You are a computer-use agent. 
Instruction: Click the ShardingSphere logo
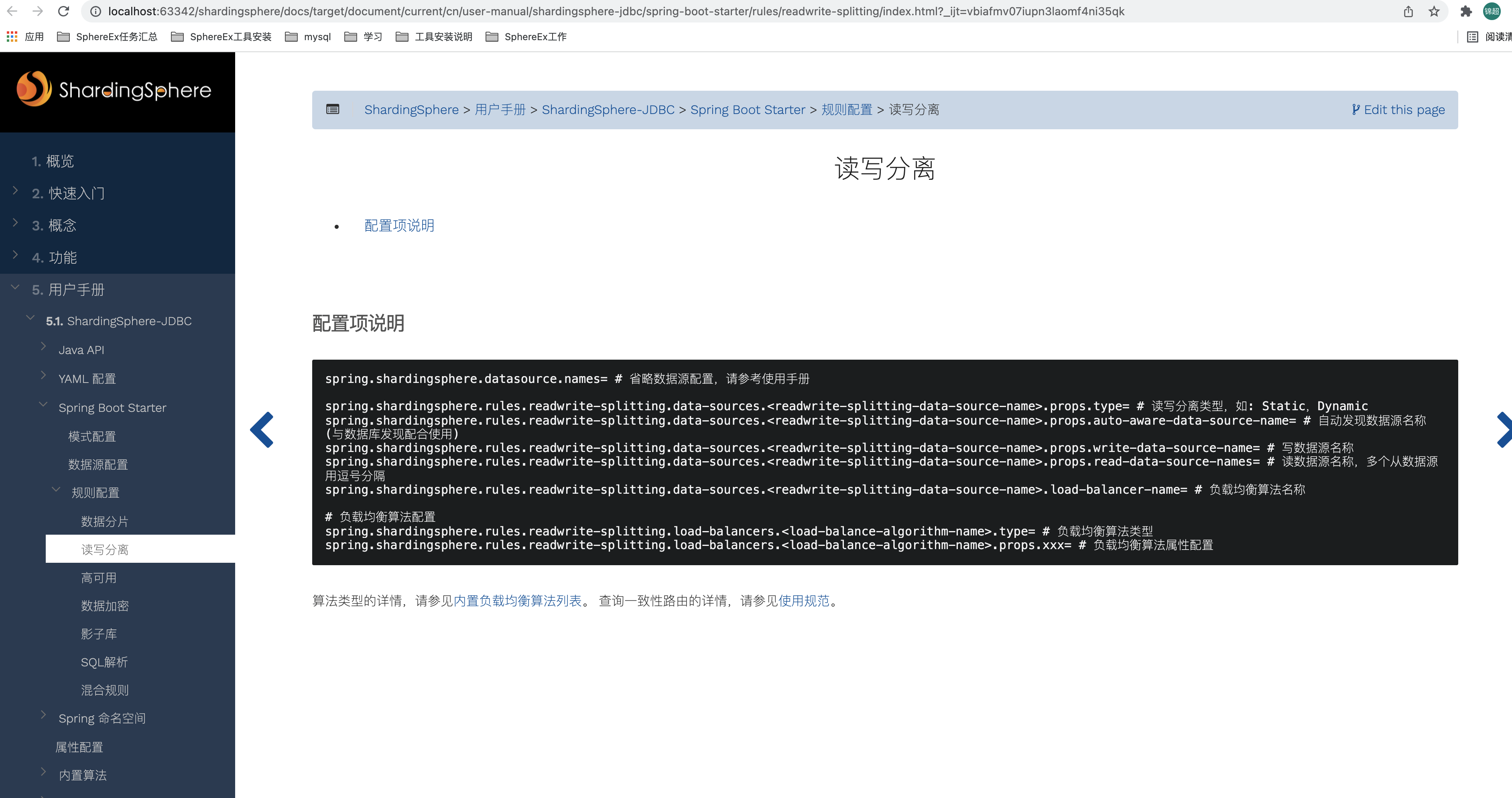[114, 89]
